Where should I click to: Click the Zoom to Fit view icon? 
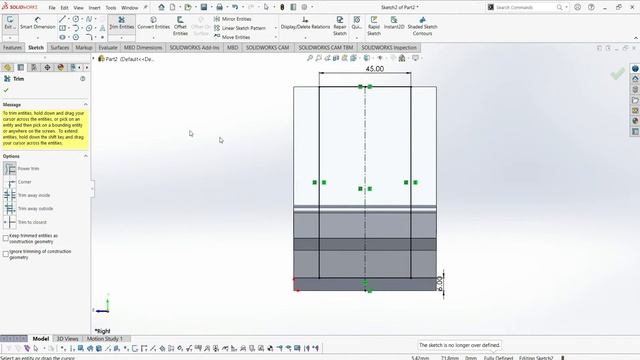(310, 58)
